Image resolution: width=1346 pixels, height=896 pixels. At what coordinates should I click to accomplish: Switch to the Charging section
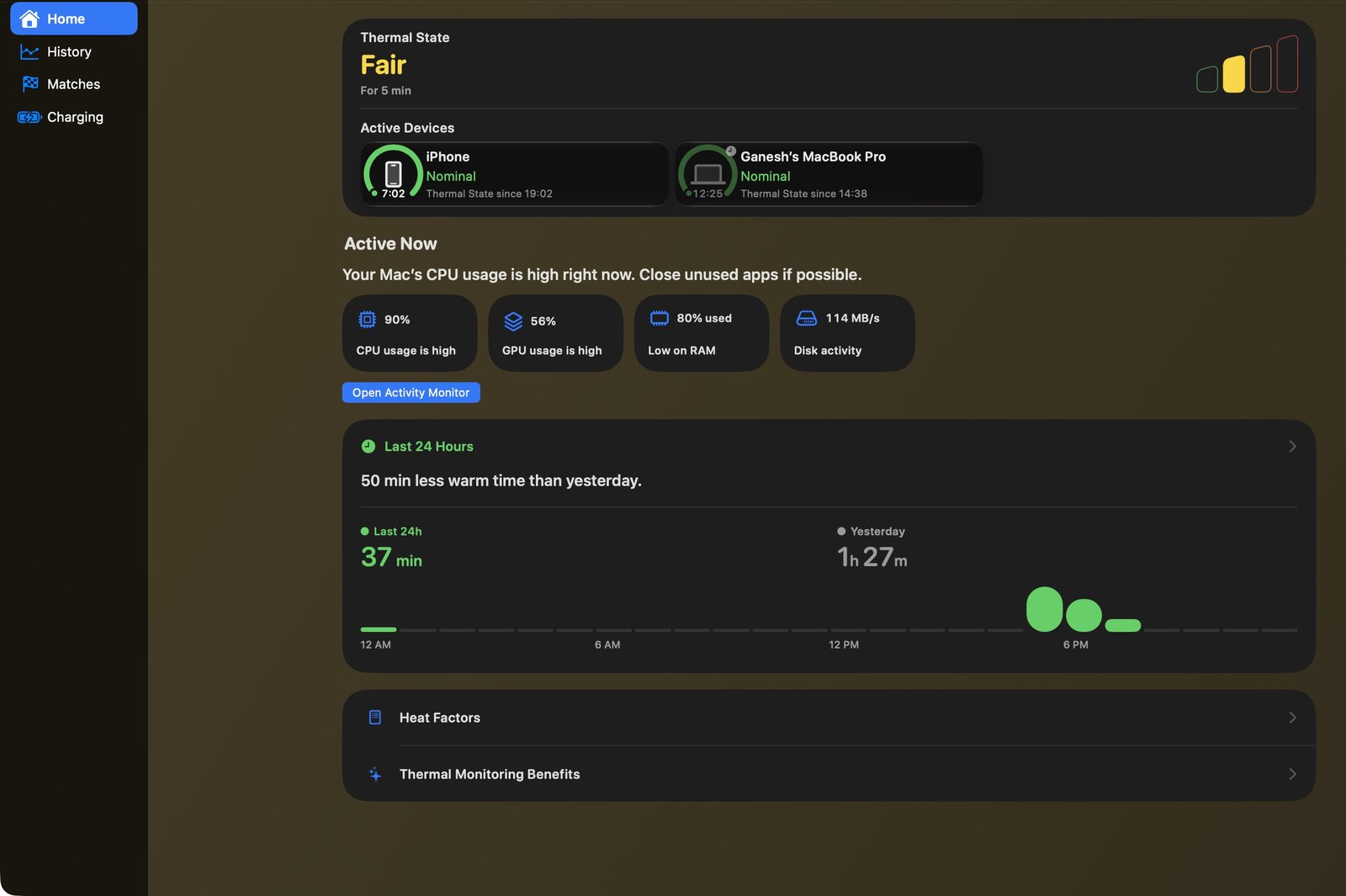tap(74, 117)
